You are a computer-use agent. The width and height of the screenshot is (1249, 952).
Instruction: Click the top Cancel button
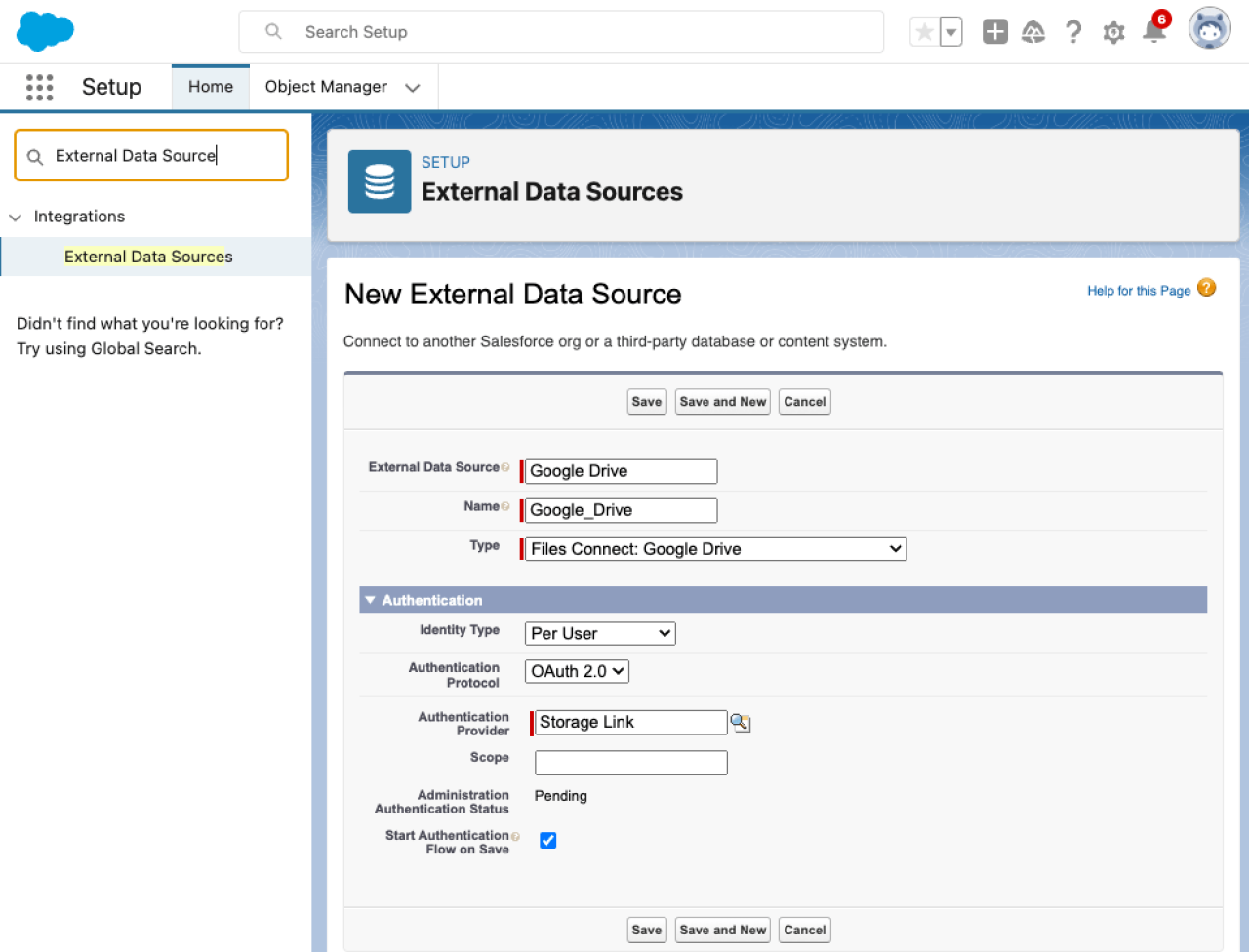(x=805, y=402)
